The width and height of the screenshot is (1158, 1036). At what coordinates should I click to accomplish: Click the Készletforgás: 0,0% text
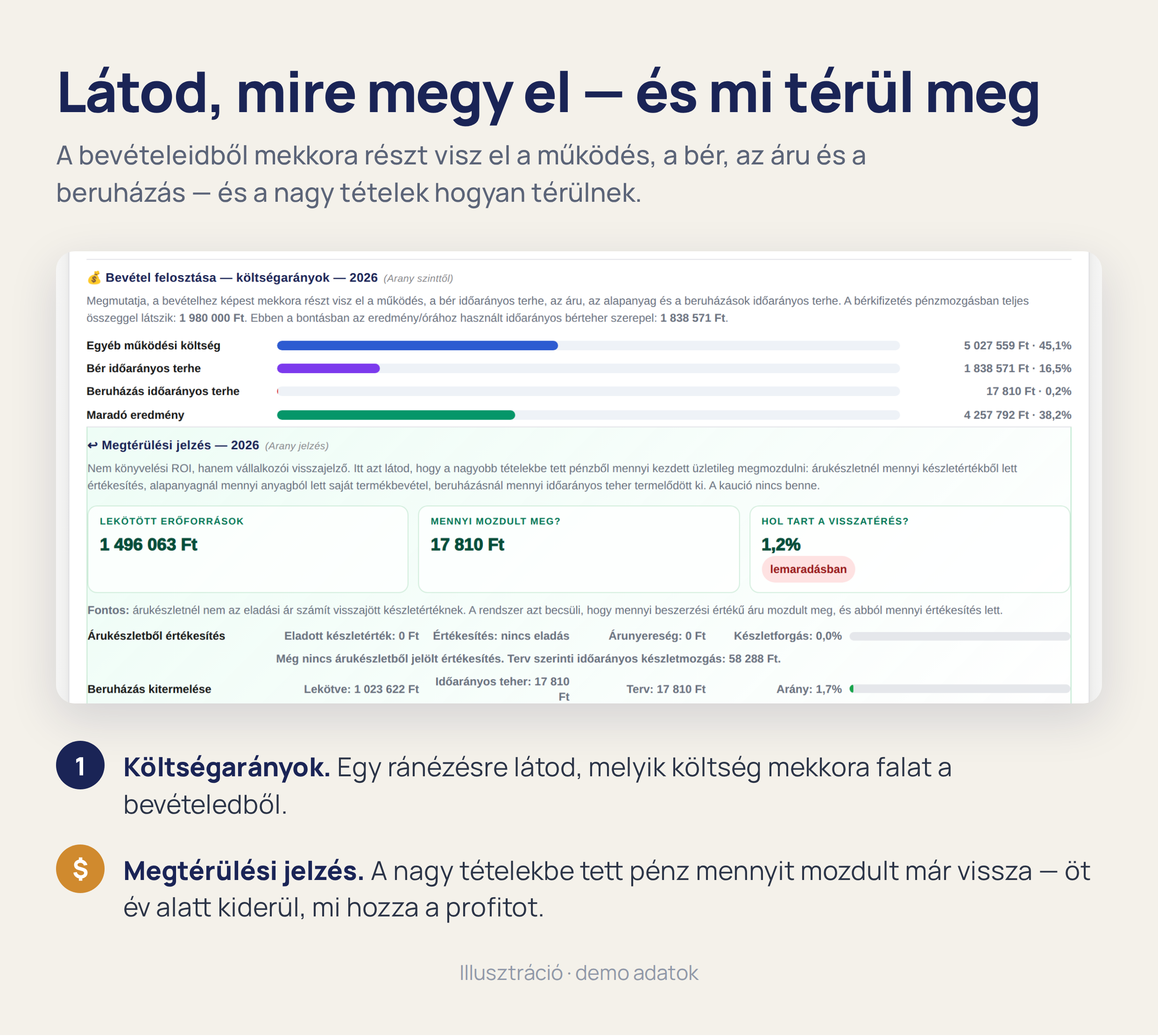click(x=788, y=636)
